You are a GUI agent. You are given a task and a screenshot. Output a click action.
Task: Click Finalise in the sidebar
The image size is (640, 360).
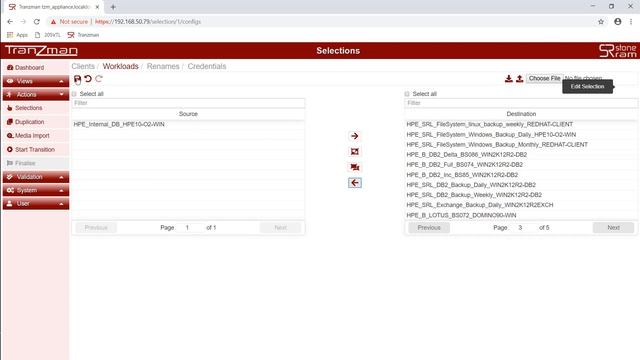[x=21, y=163]
